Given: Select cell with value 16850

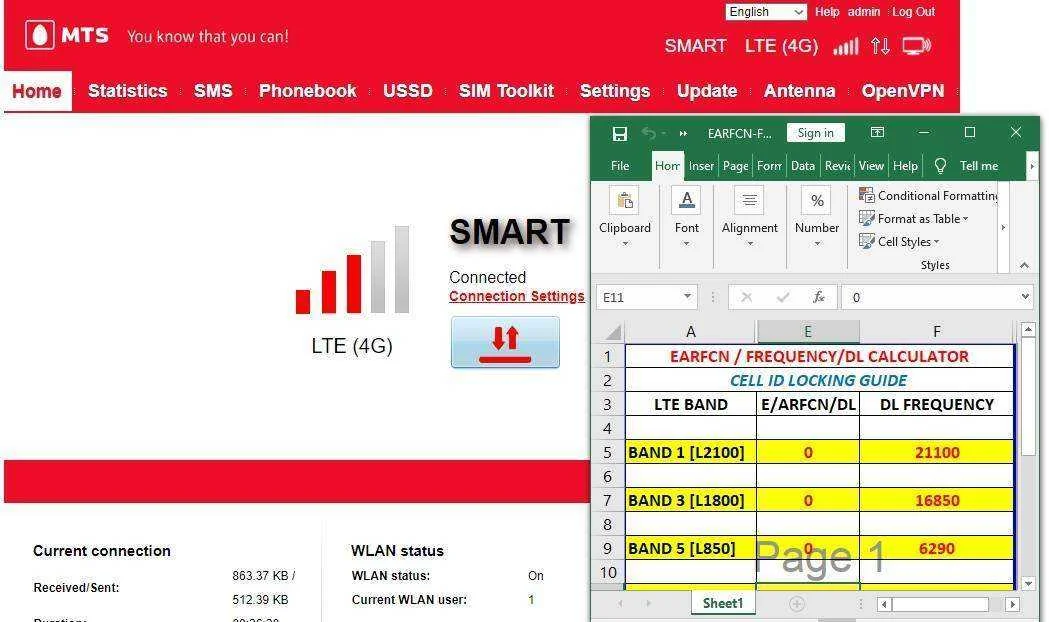Looking at the screenshot, I should [x=937, y=501].
